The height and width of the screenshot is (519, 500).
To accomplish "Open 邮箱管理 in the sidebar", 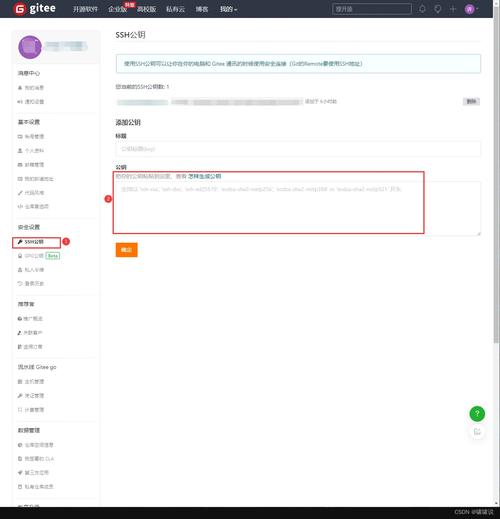I will tap(34, 165).
